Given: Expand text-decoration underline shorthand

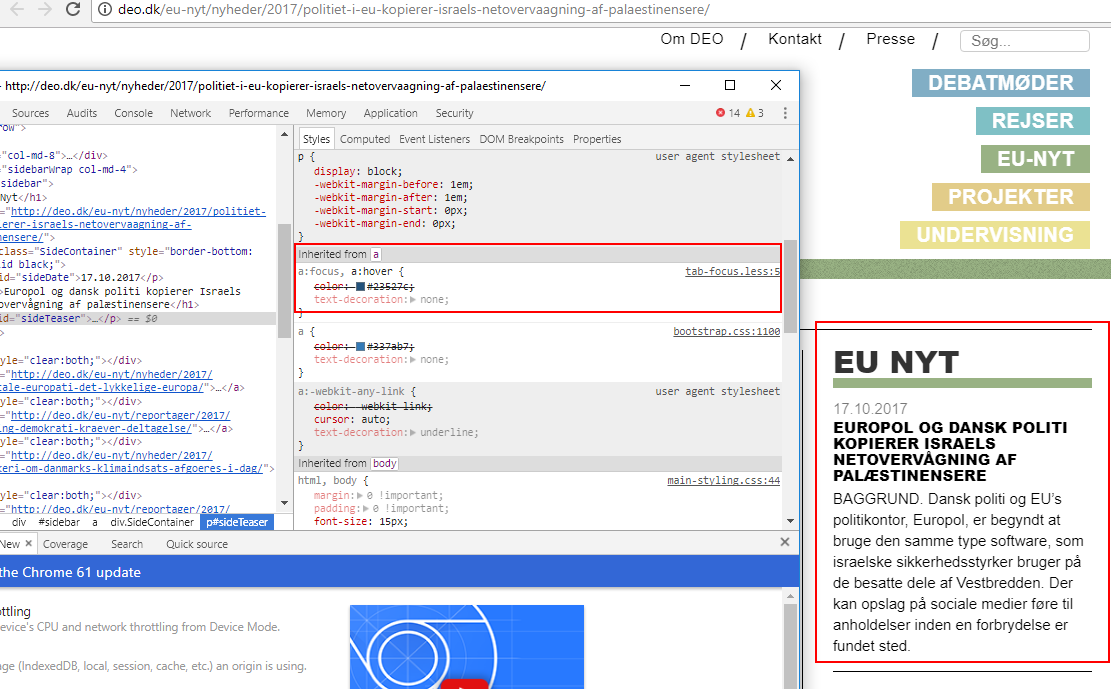Looking at the screenshot, I should tap(413, 432).
